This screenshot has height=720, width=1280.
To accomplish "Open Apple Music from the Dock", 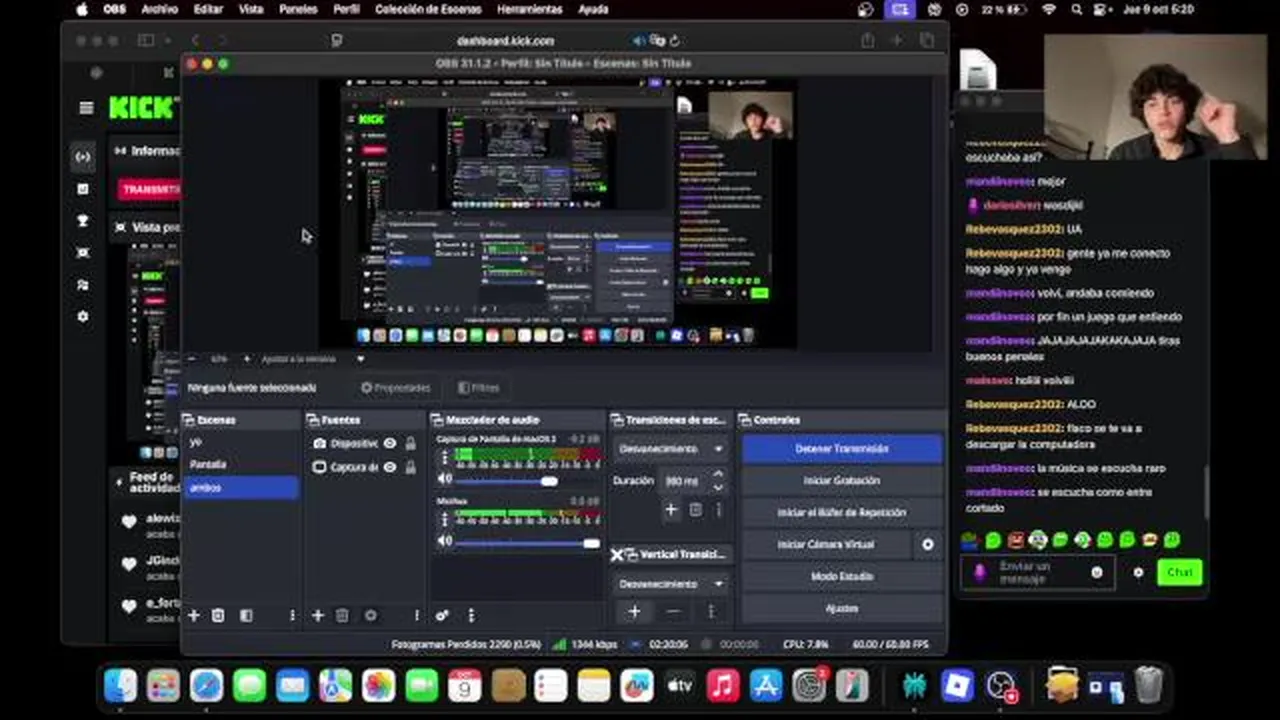I will 722,685.
